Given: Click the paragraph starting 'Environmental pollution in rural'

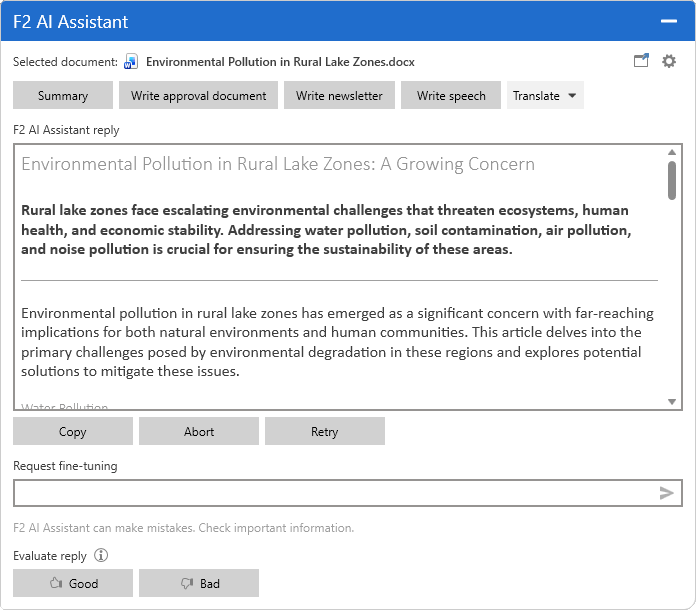Looking at the screenshot, I should click(337, 342).
